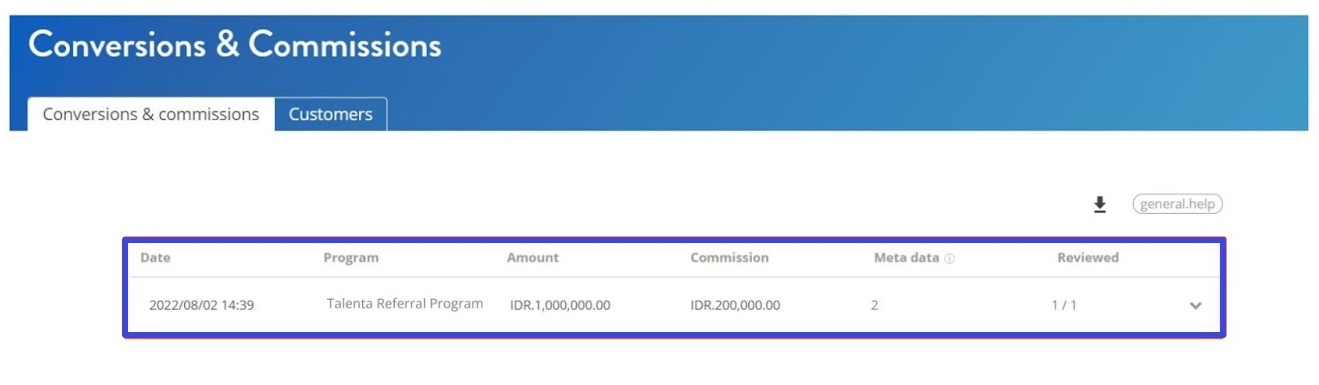Select the 2022/08/02 14:39 date cell
This screenshot has width=1319, height=385.
(201, 305)
